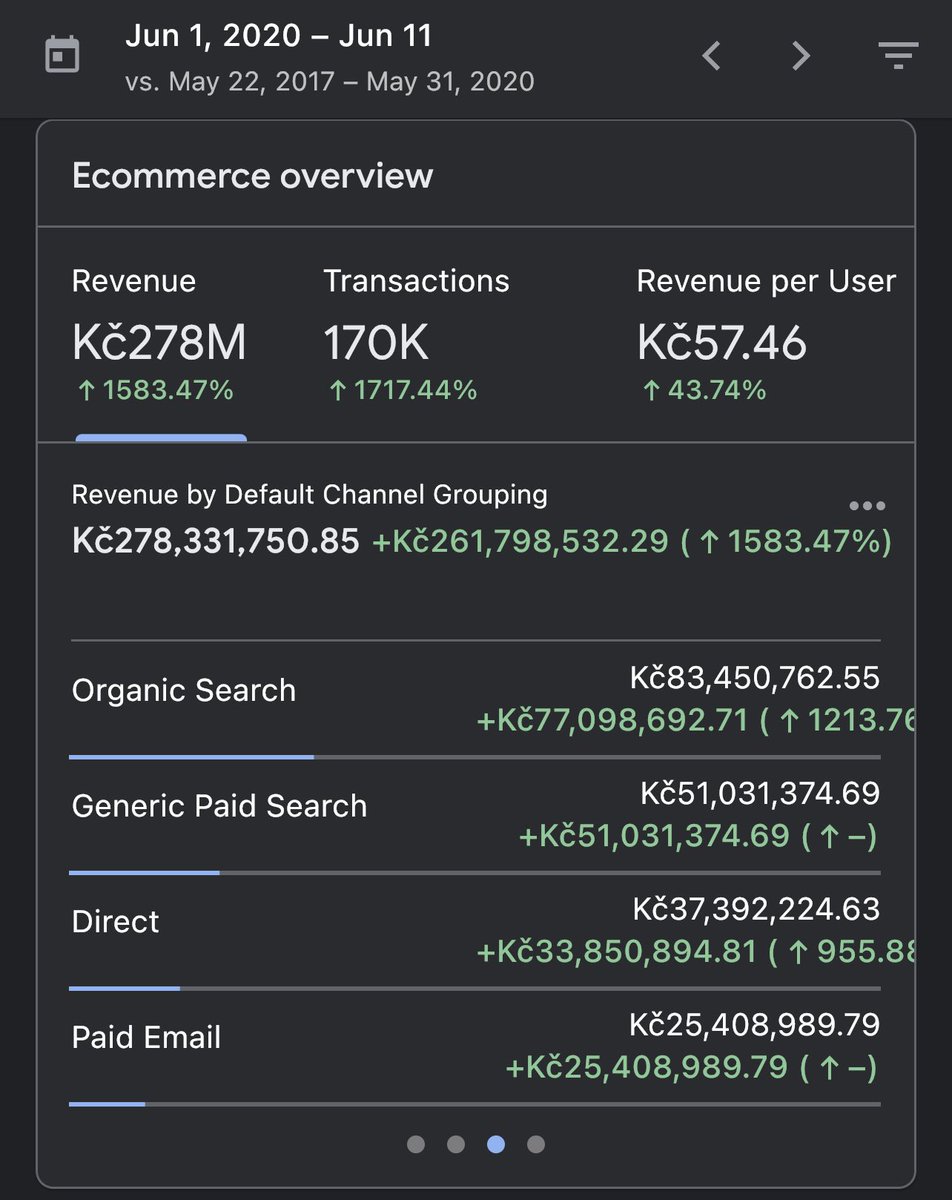Open the three-dot more options menu

click(866, 506)
